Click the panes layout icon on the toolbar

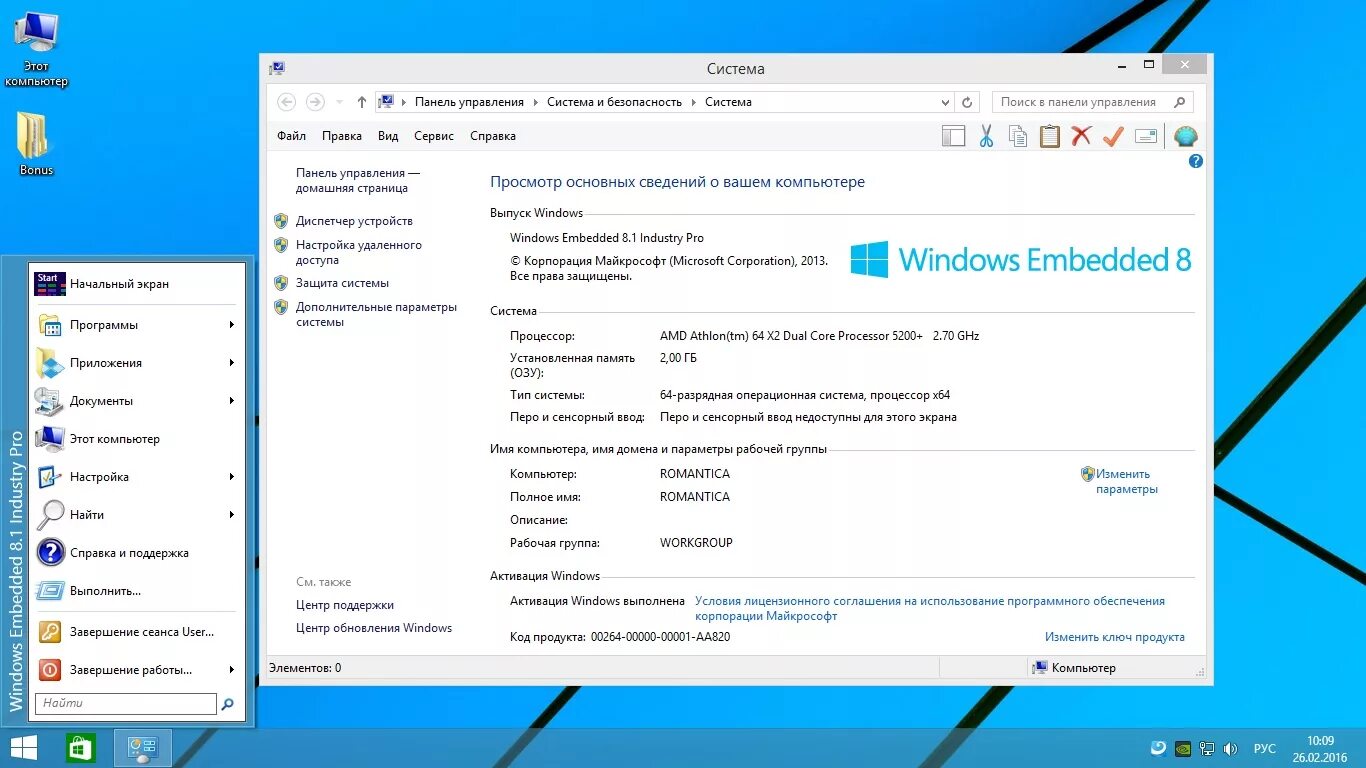point(954,135)
